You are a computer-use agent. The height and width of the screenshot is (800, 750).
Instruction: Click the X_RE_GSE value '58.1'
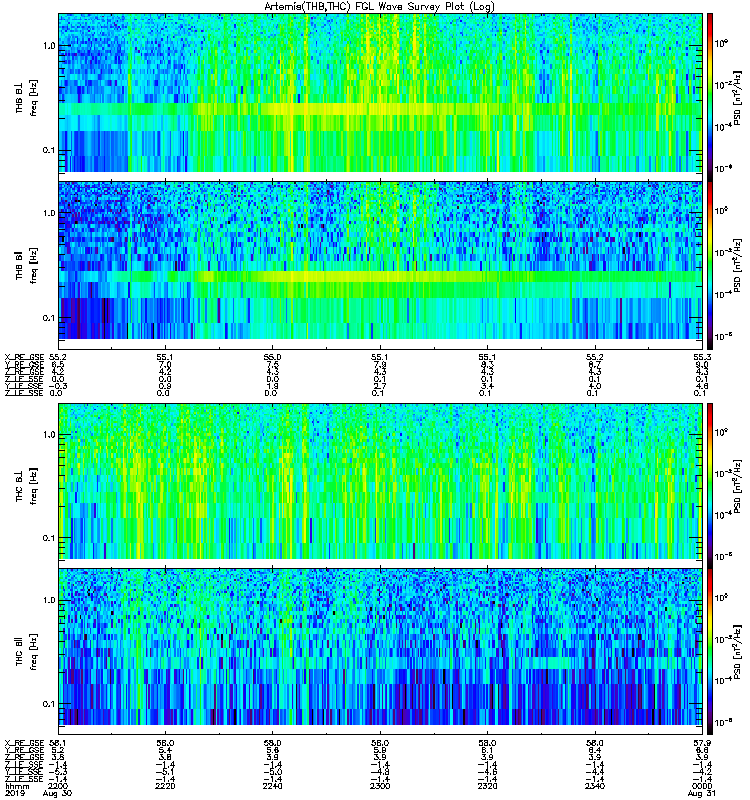tap(58, 743)
